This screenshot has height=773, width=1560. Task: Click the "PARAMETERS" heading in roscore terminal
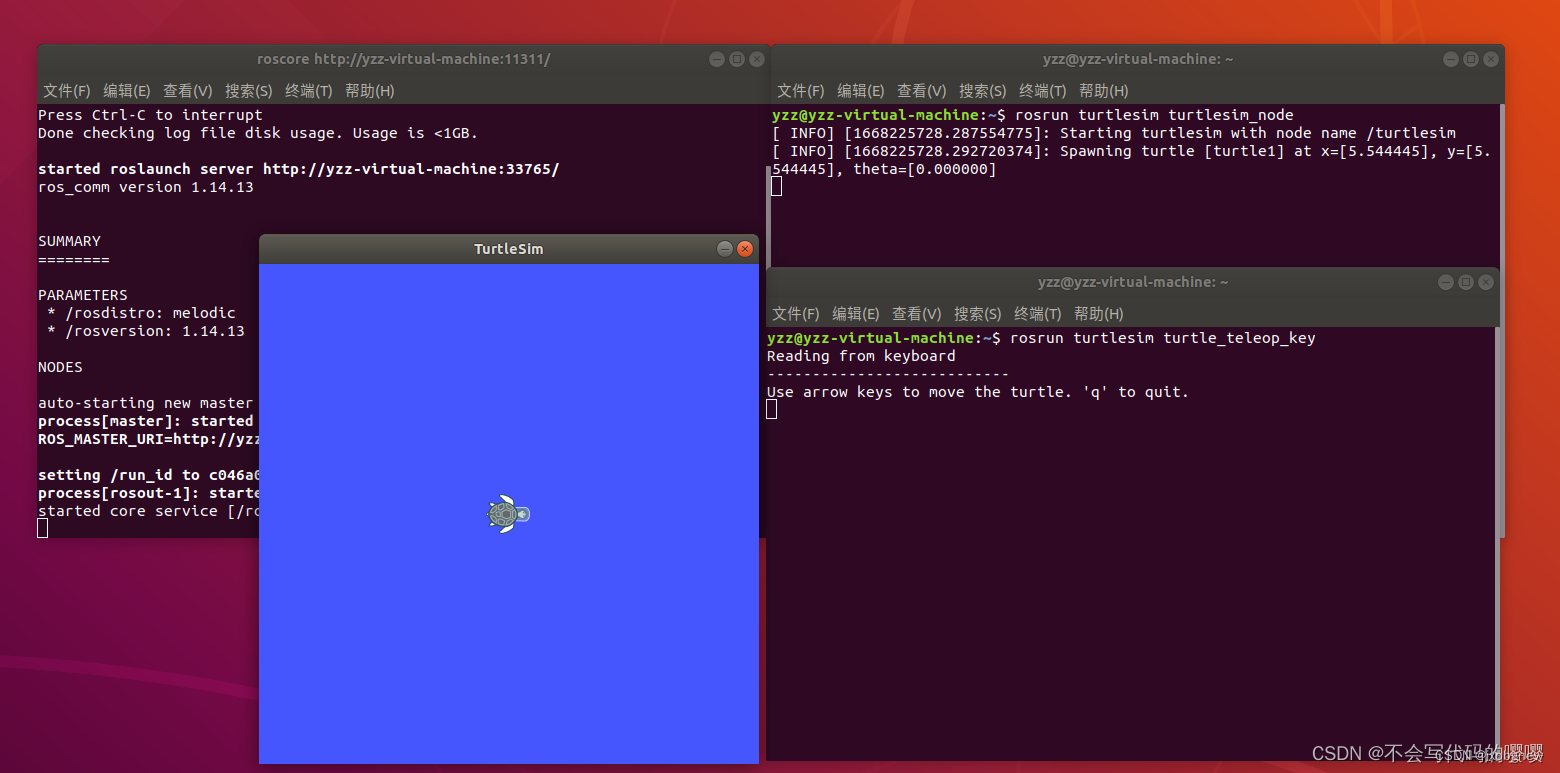[83, 295]
